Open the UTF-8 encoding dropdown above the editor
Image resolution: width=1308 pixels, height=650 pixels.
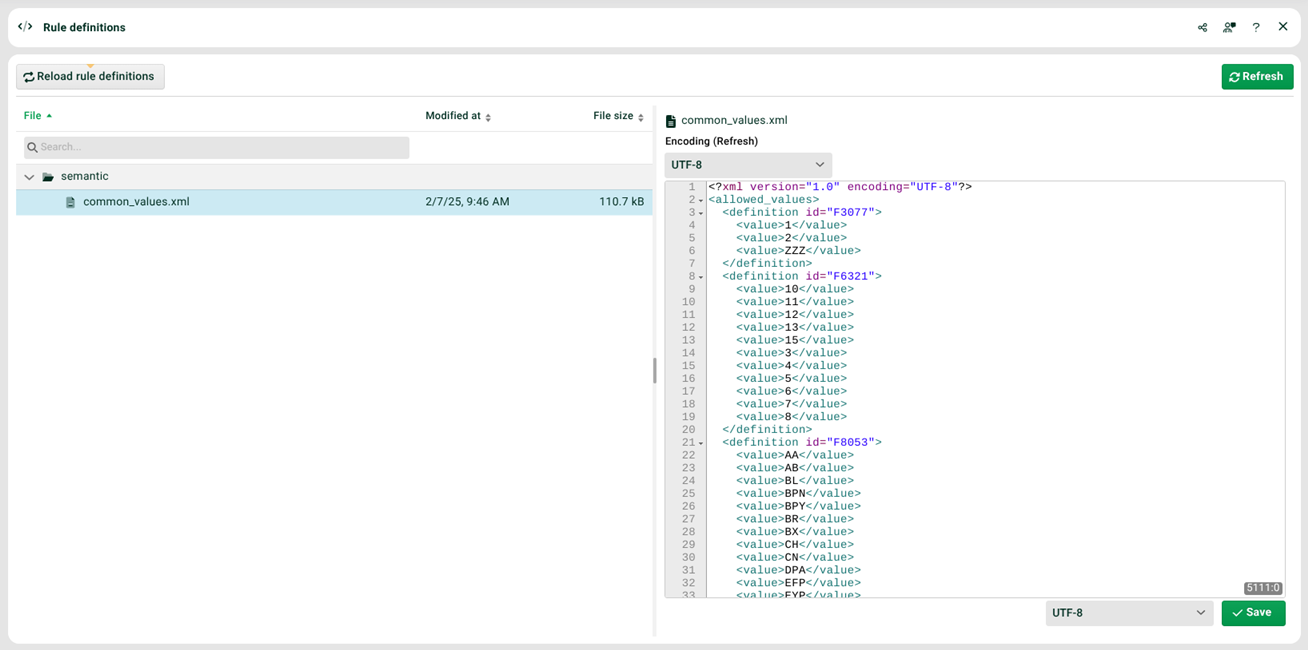coord(748,165)
